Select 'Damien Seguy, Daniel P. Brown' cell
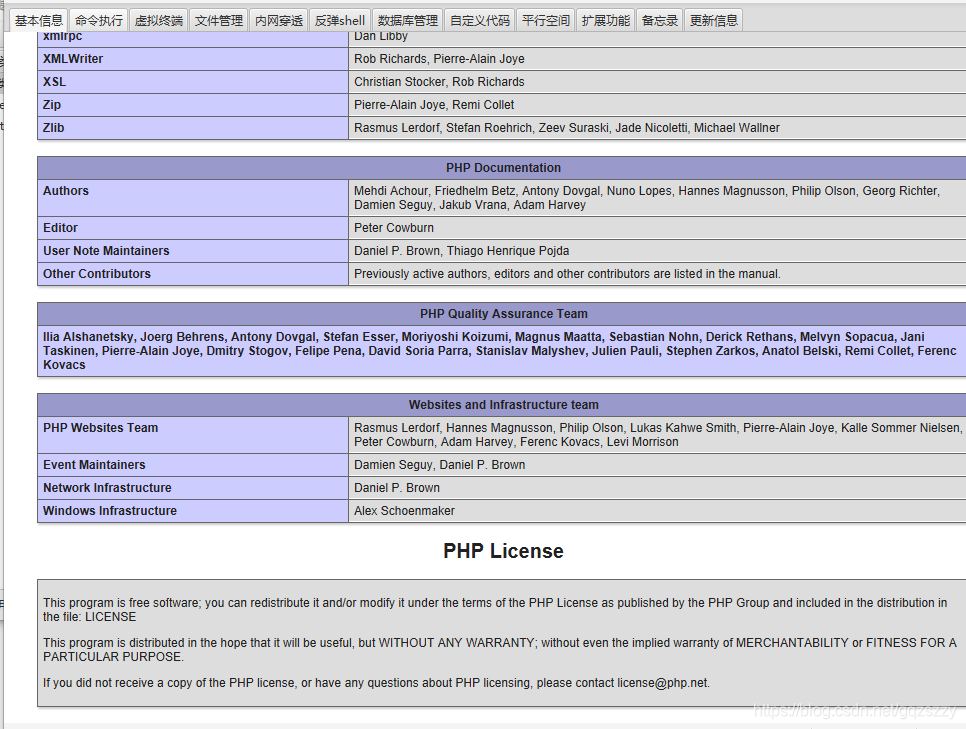Image resolution: width=966 pixels, height=729 pixels. (x=657, y=465)
